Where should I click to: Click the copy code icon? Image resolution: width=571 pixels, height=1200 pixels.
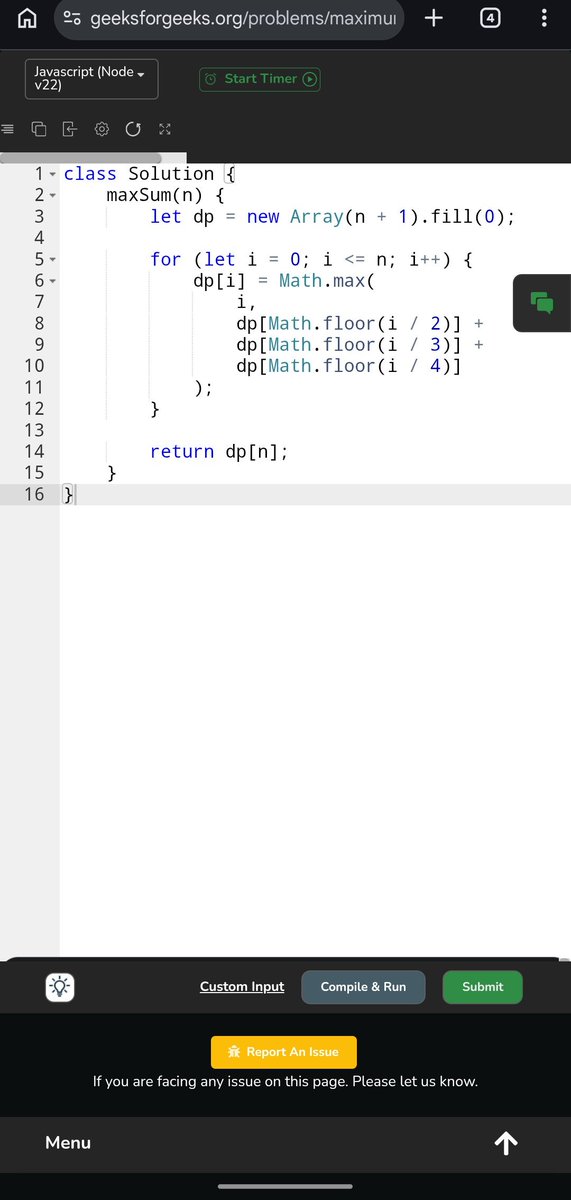(x=39, y=129)
